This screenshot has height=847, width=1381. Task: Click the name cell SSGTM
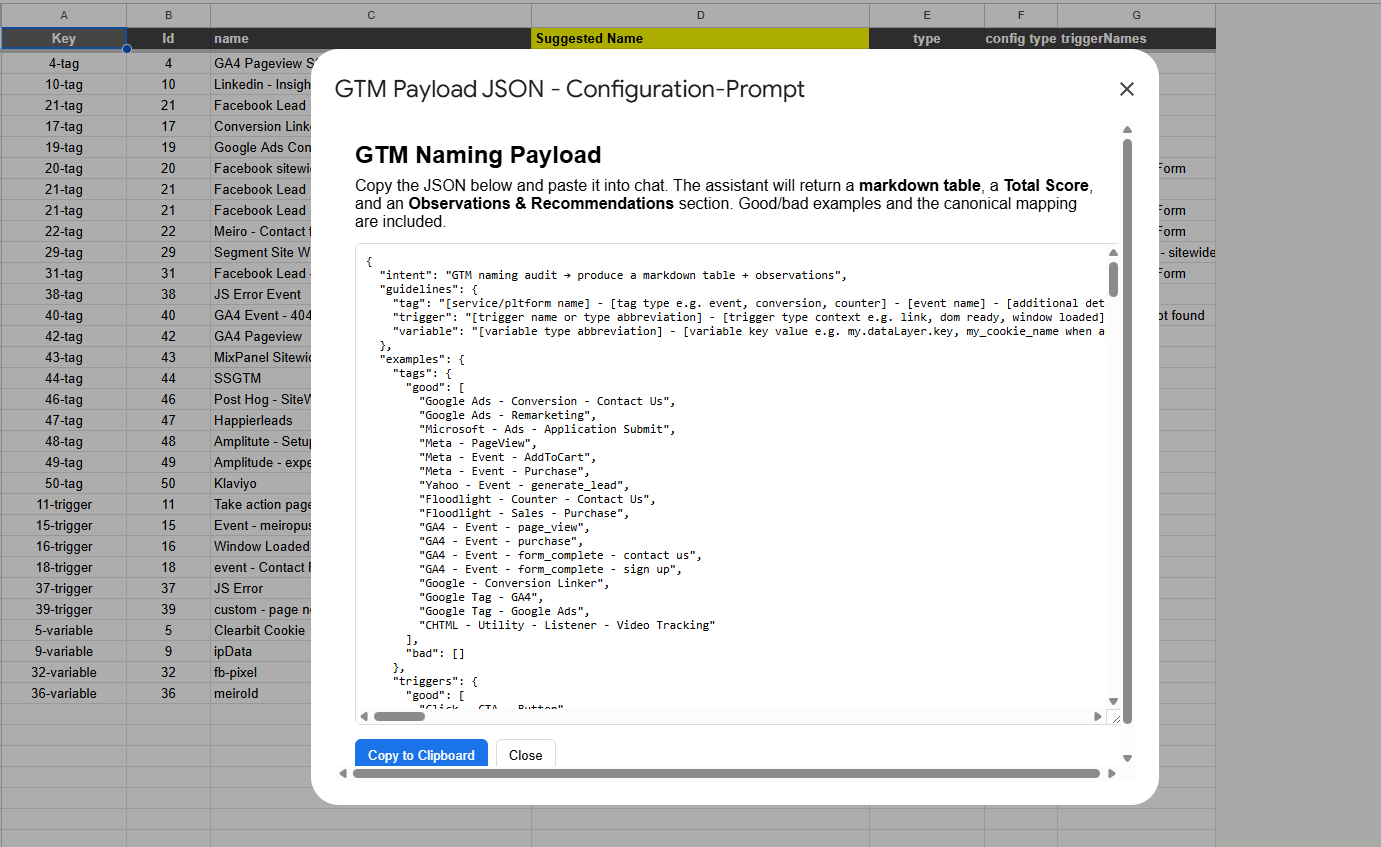tap(261, 378)
